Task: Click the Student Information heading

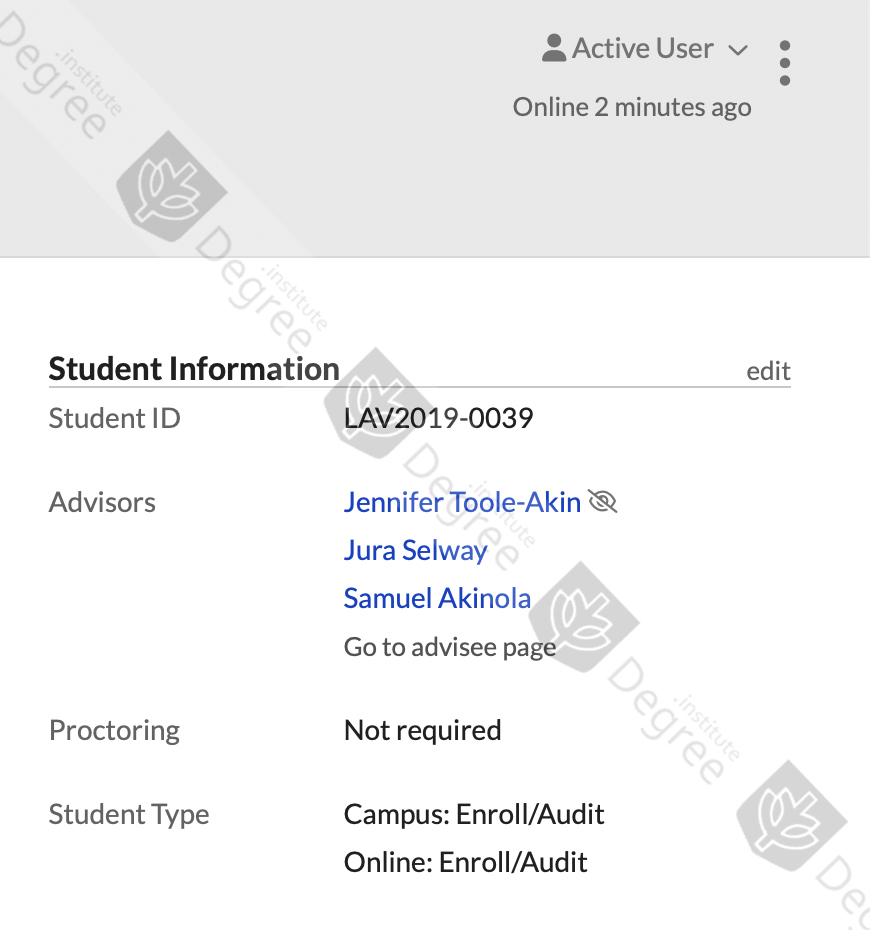Action: (194, 369)
